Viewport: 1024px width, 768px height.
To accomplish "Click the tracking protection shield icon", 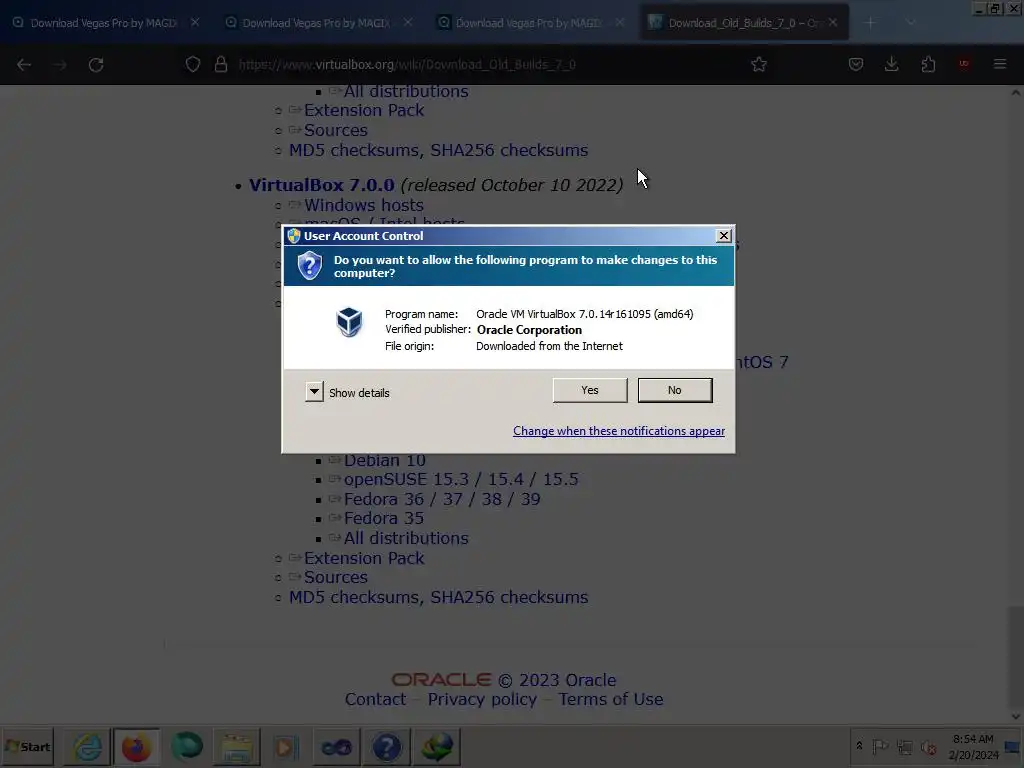I will [x=193, y=64].
